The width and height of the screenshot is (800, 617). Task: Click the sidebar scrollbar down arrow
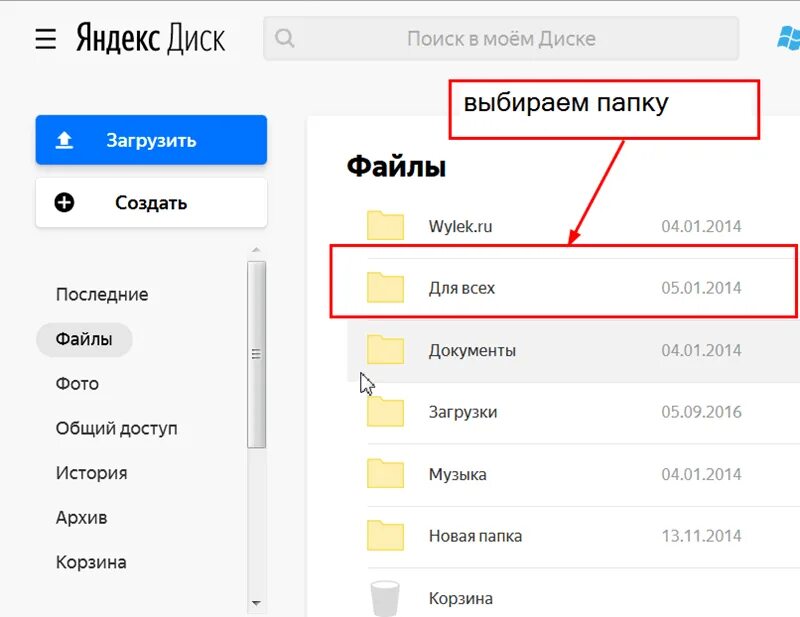pos(256,603)
